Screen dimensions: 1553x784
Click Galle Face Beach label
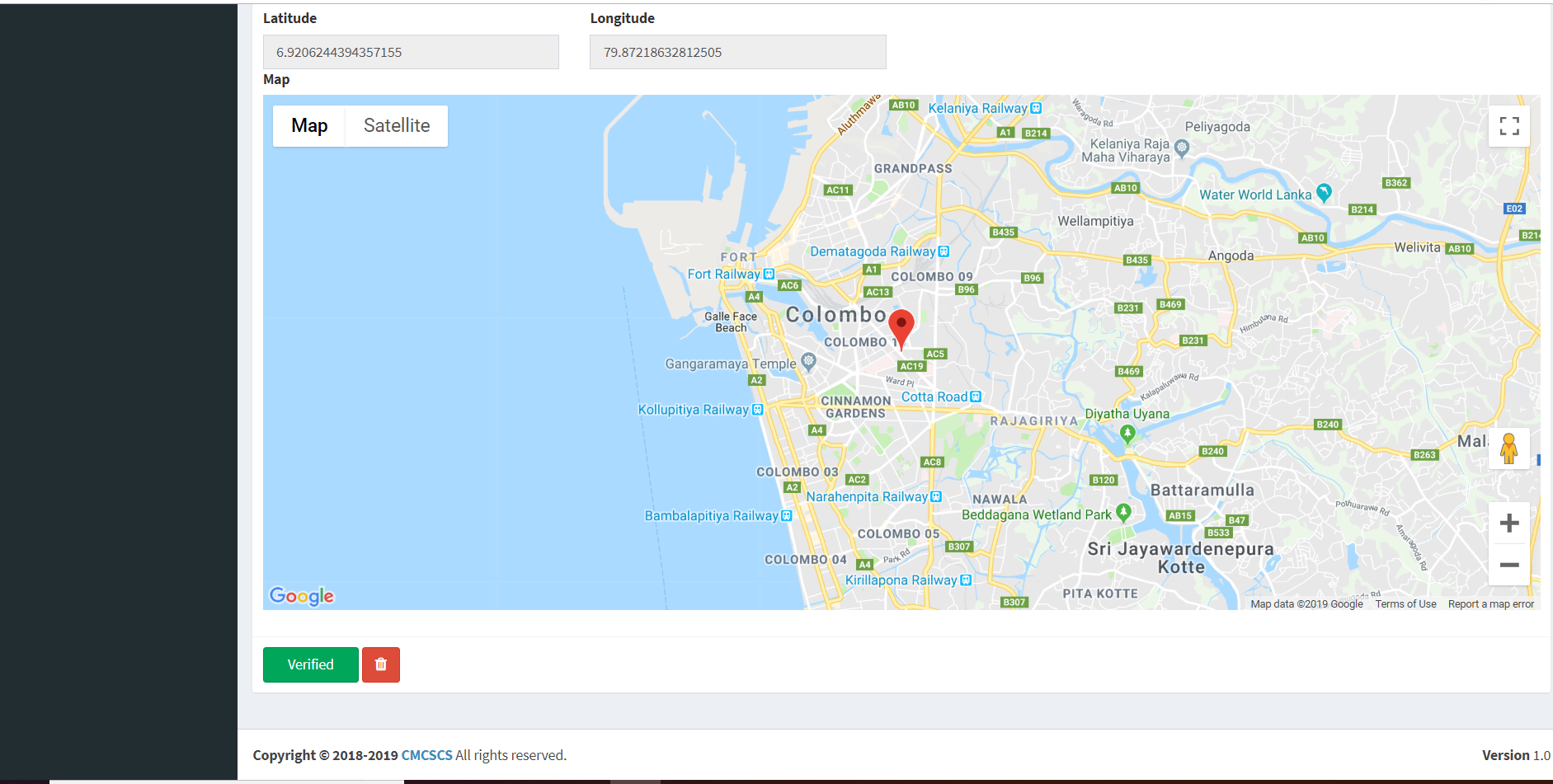point(731,322)
